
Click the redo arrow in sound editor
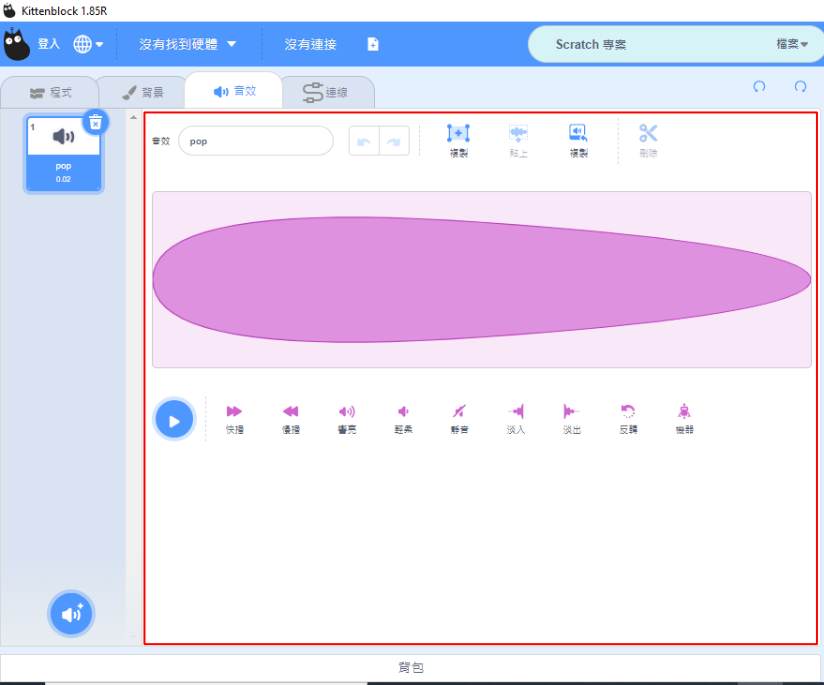(x=394, y=141)
